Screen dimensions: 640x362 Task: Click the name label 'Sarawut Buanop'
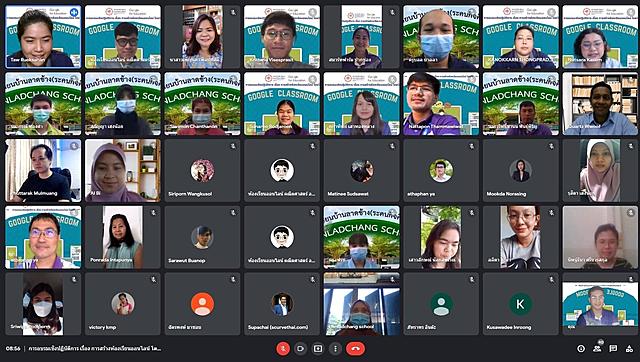[187, 260]
